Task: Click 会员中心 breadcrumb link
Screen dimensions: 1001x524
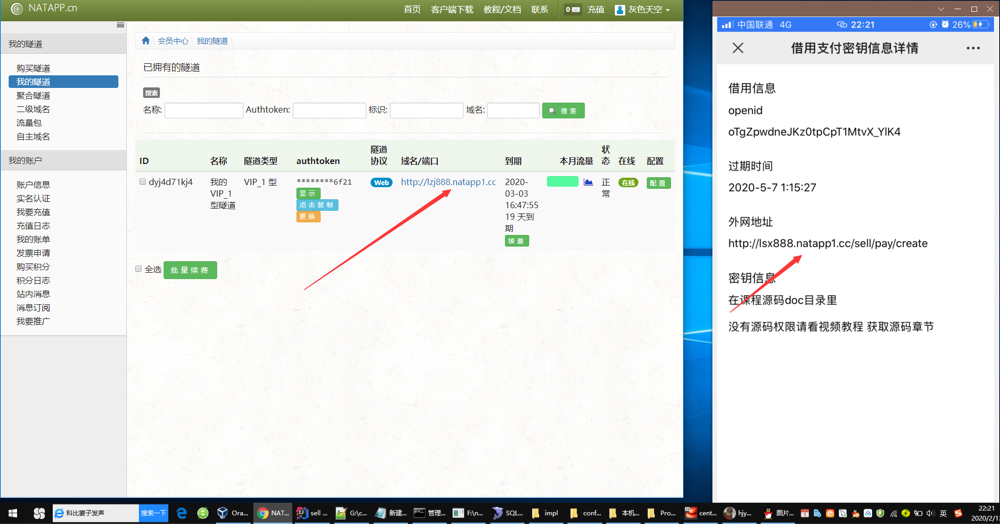Action: pyautogui.click(x=173, y=41)
